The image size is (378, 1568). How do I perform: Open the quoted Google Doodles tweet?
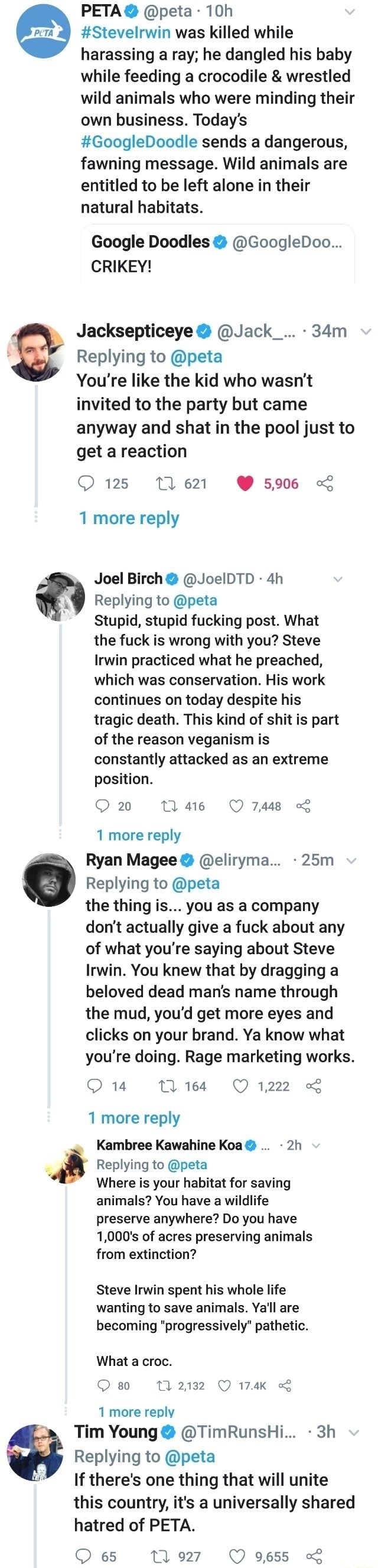pos(217,254)
